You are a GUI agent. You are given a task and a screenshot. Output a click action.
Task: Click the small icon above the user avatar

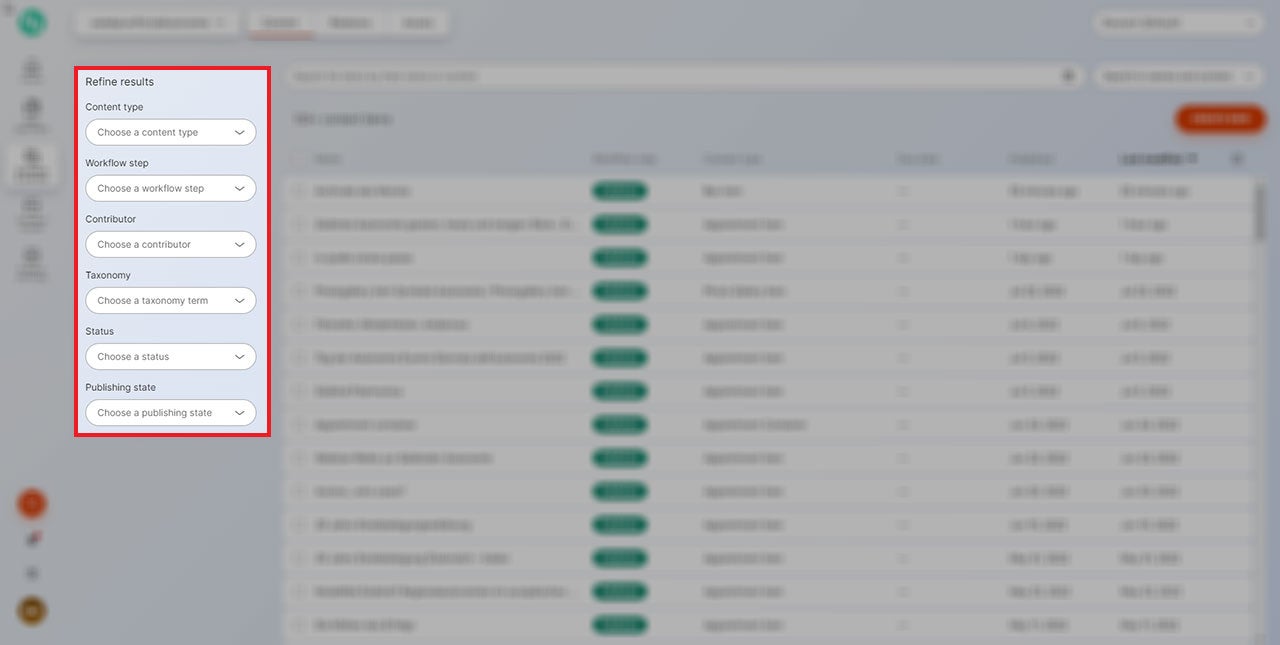[32, 574]
